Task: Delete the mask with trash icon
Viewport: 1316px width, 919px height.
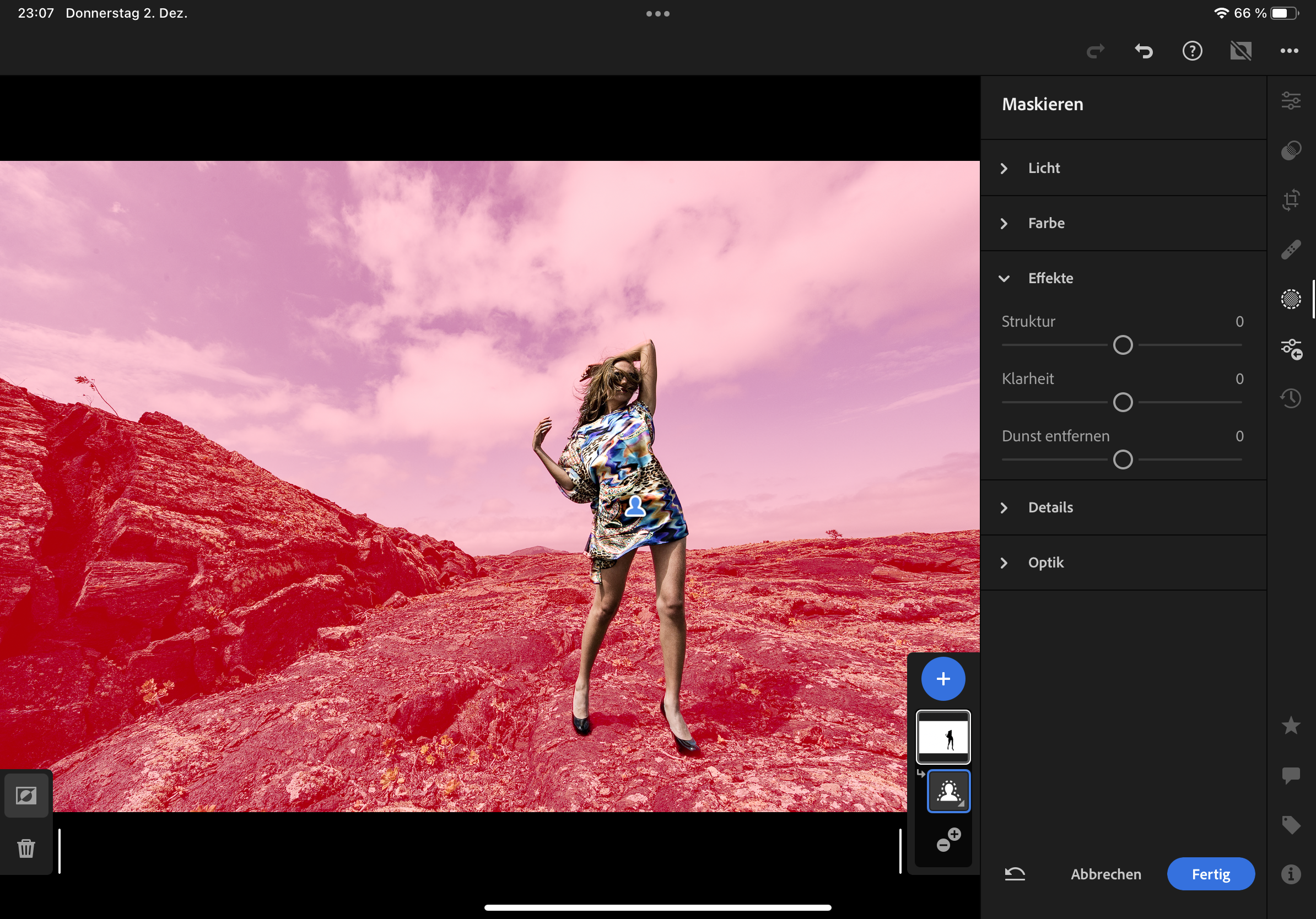Action: click(x=26, y=848)
